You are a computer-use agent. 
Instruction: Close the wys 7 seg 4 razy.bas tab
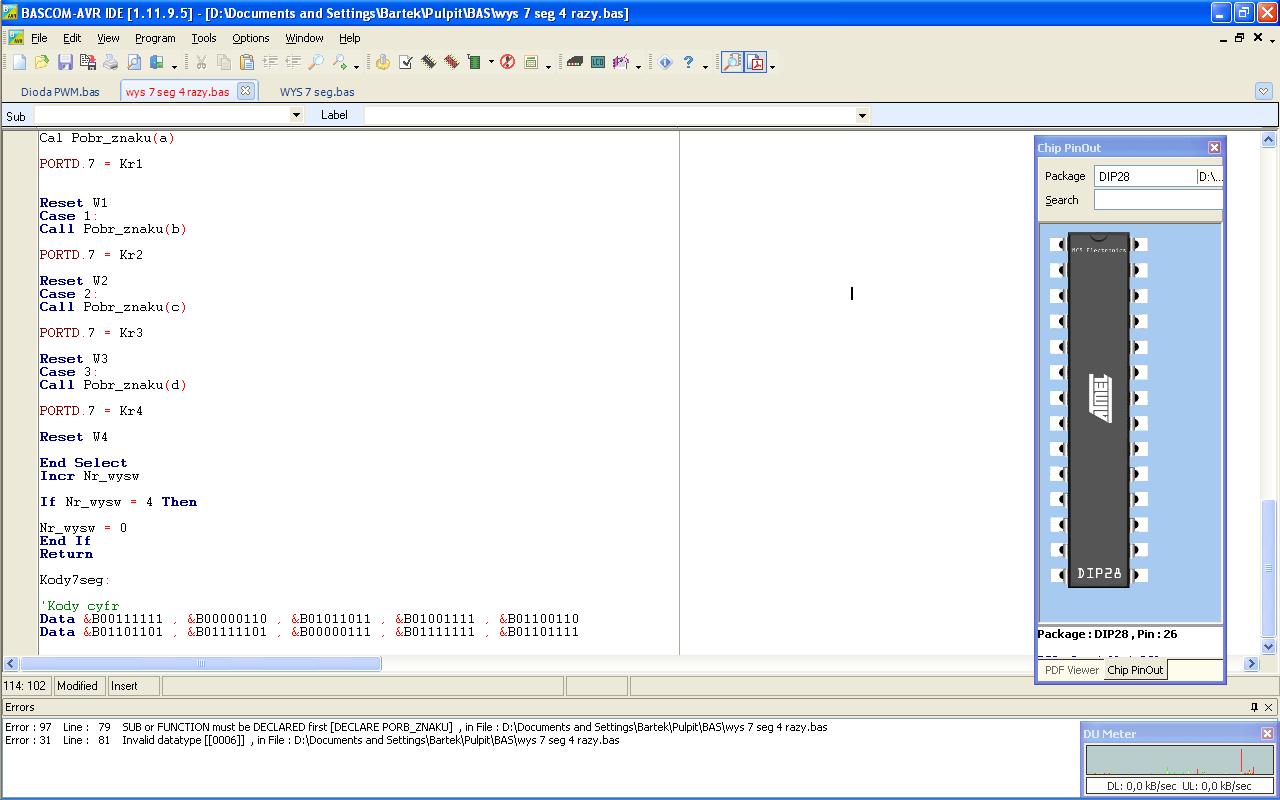point(245,91)
